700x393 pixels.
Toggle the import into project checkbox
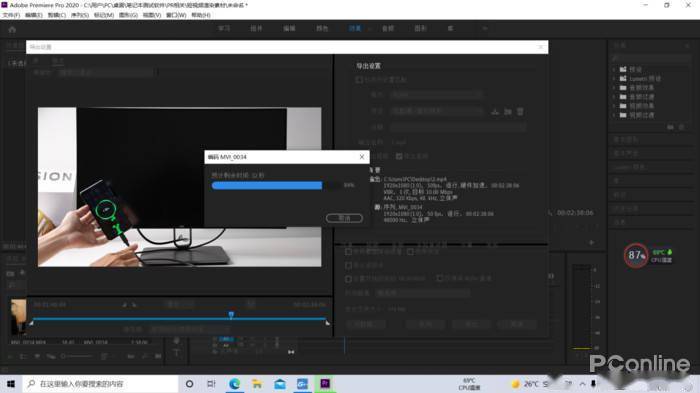(348, 265)
